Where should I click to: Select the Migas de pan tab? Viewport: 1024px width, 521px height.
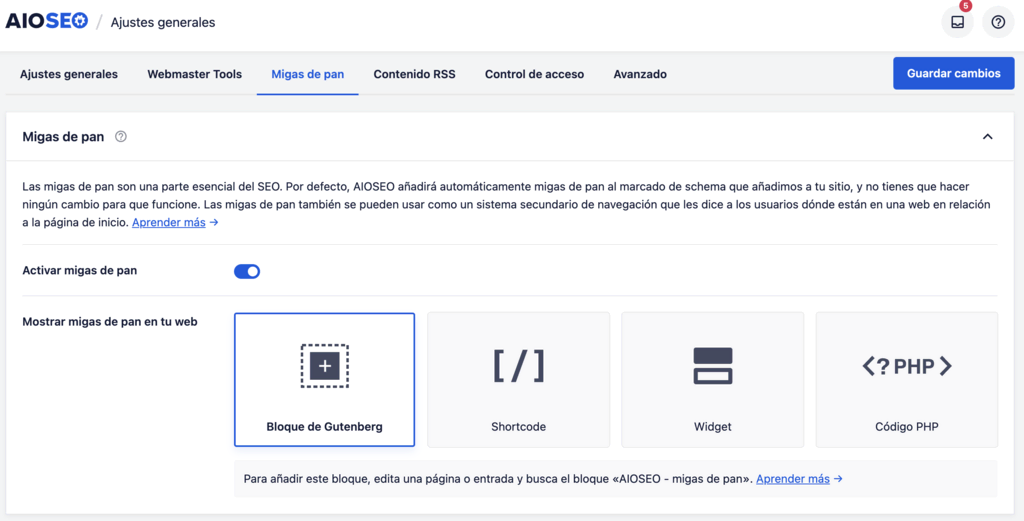(307, 74)
